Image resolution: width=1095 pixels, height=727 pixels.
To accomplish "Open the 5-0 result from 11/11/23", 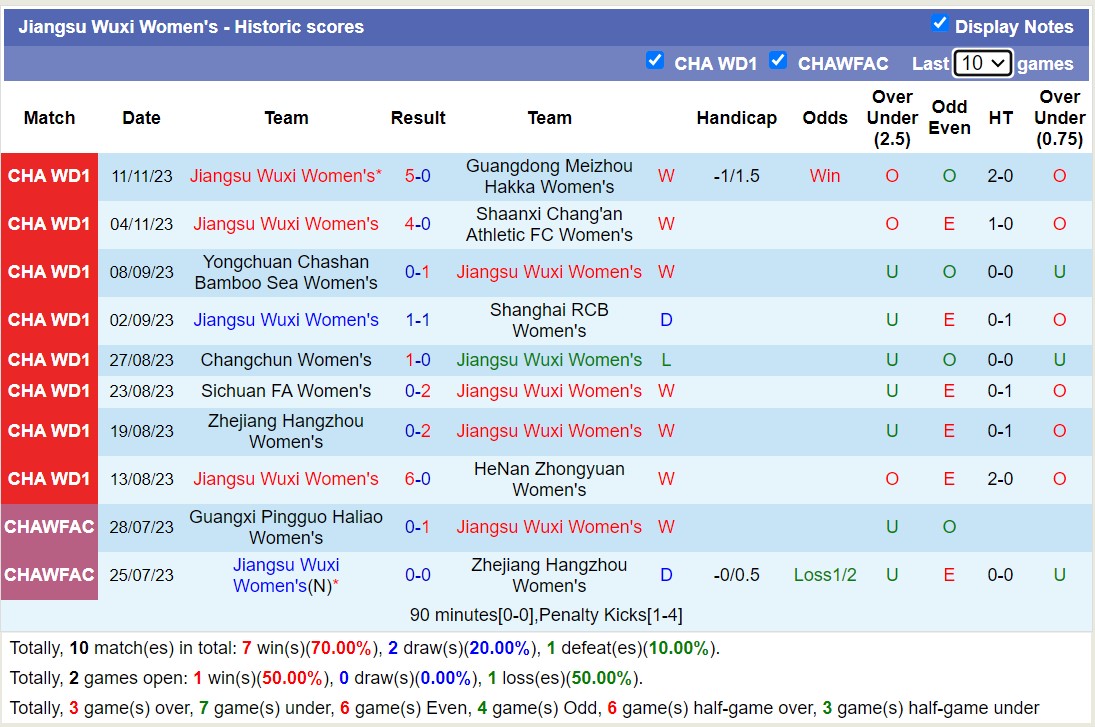I will click(417, 176).
